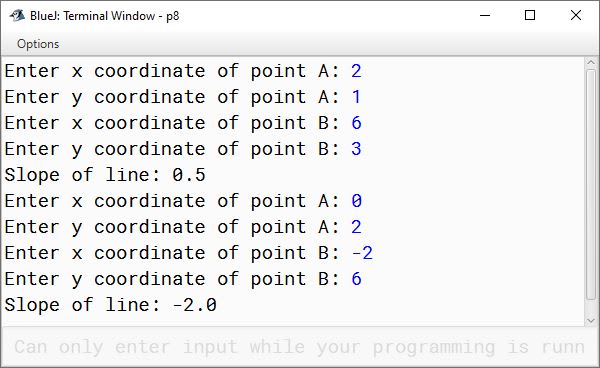Minimize the Terminal Window
Screen dimensions: 600x368
pyautogui.click(x=485, y=15)
